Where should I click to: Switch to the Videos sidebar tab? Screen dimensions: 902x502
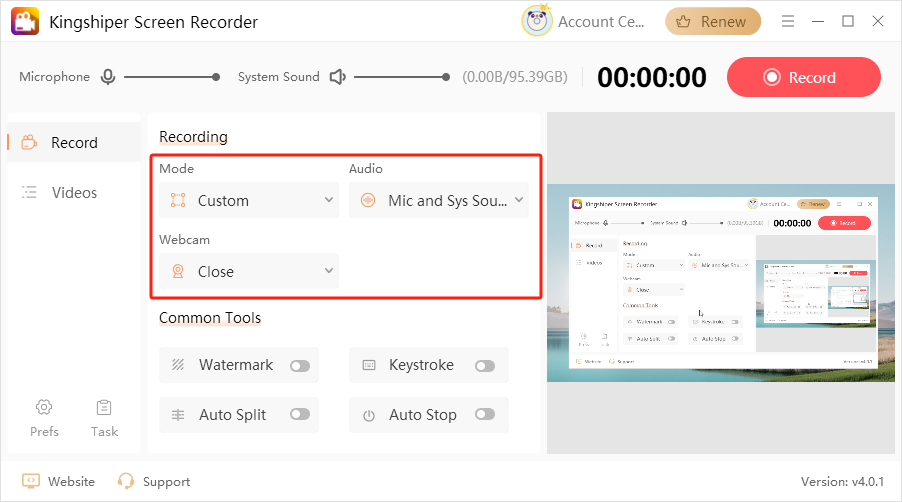pos(74,192)
